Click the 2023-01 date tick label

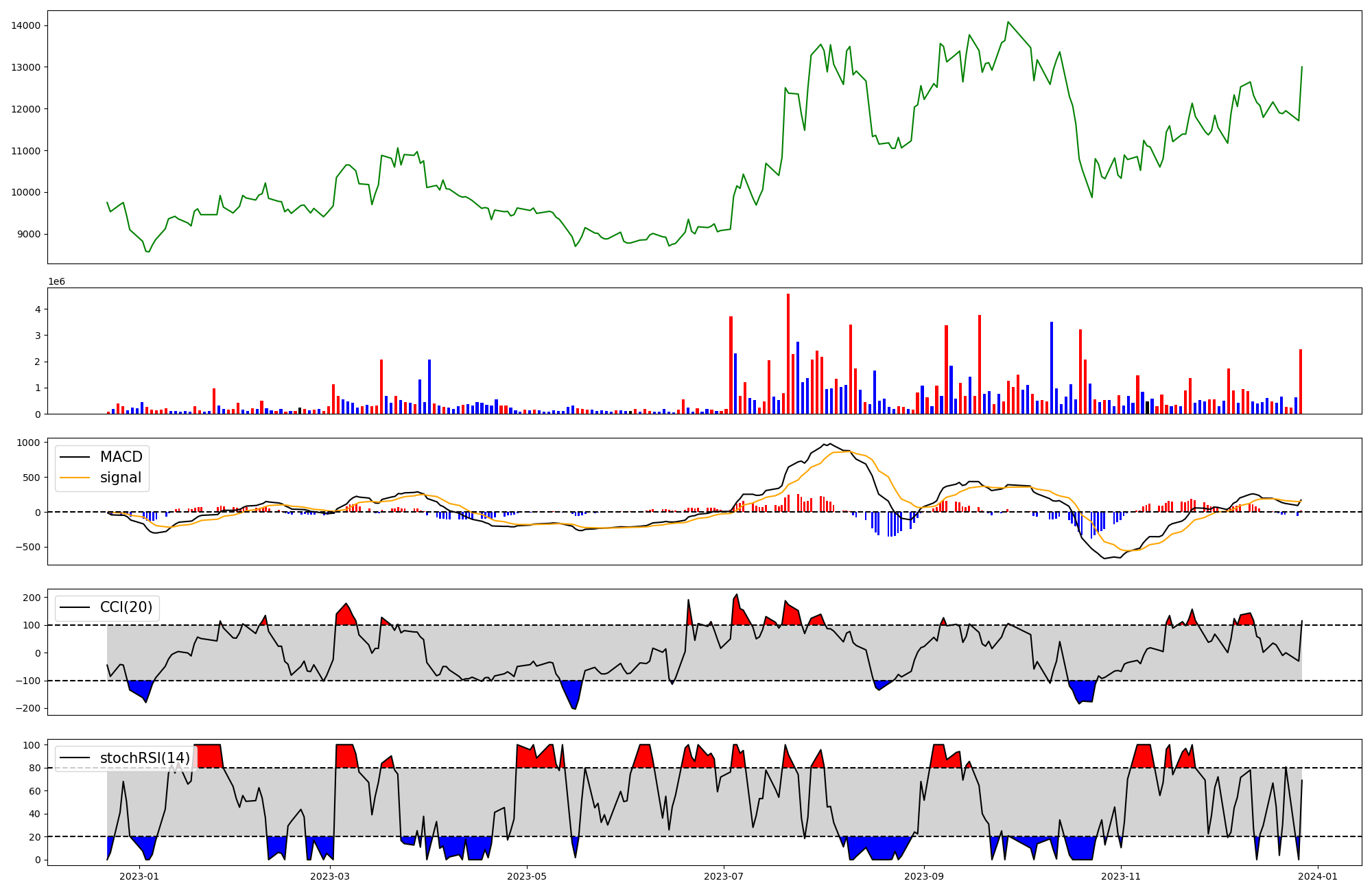(x=139, y=876)
